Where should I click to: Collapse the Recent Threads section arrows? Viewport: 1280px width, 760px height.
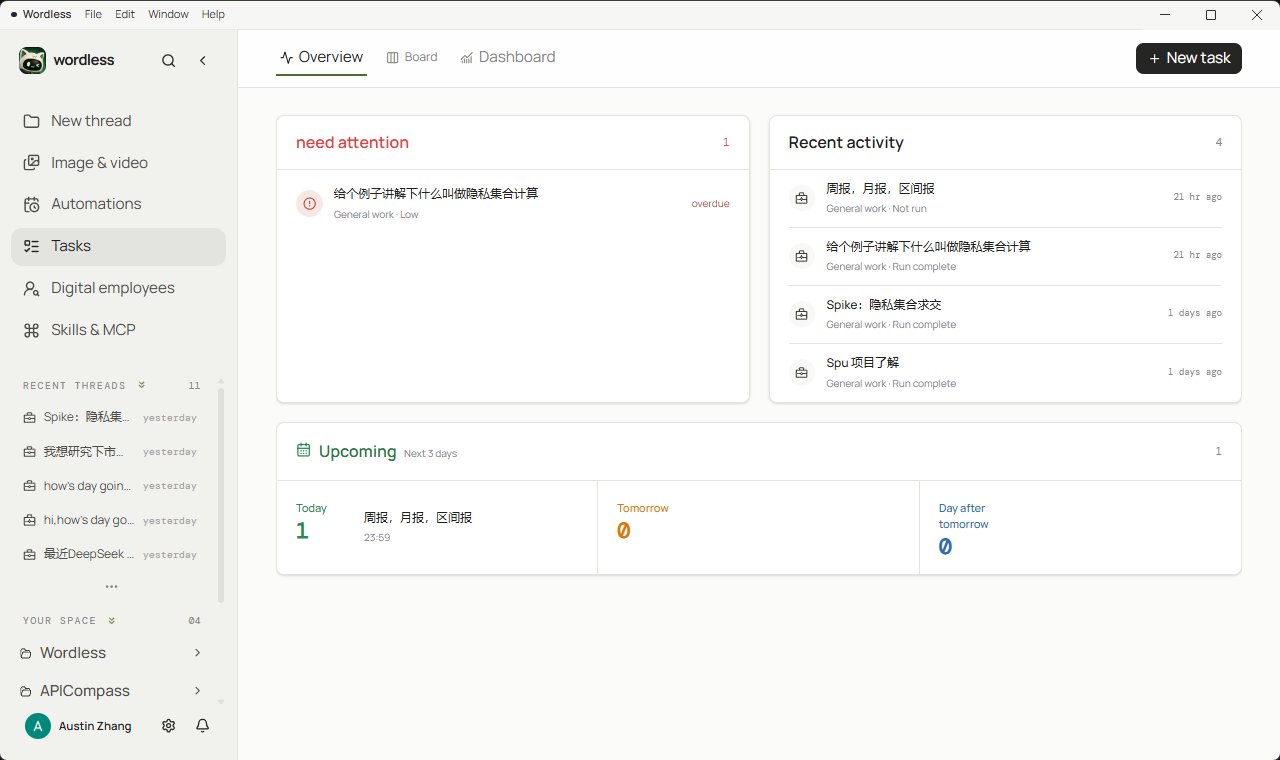coord(142,385)
